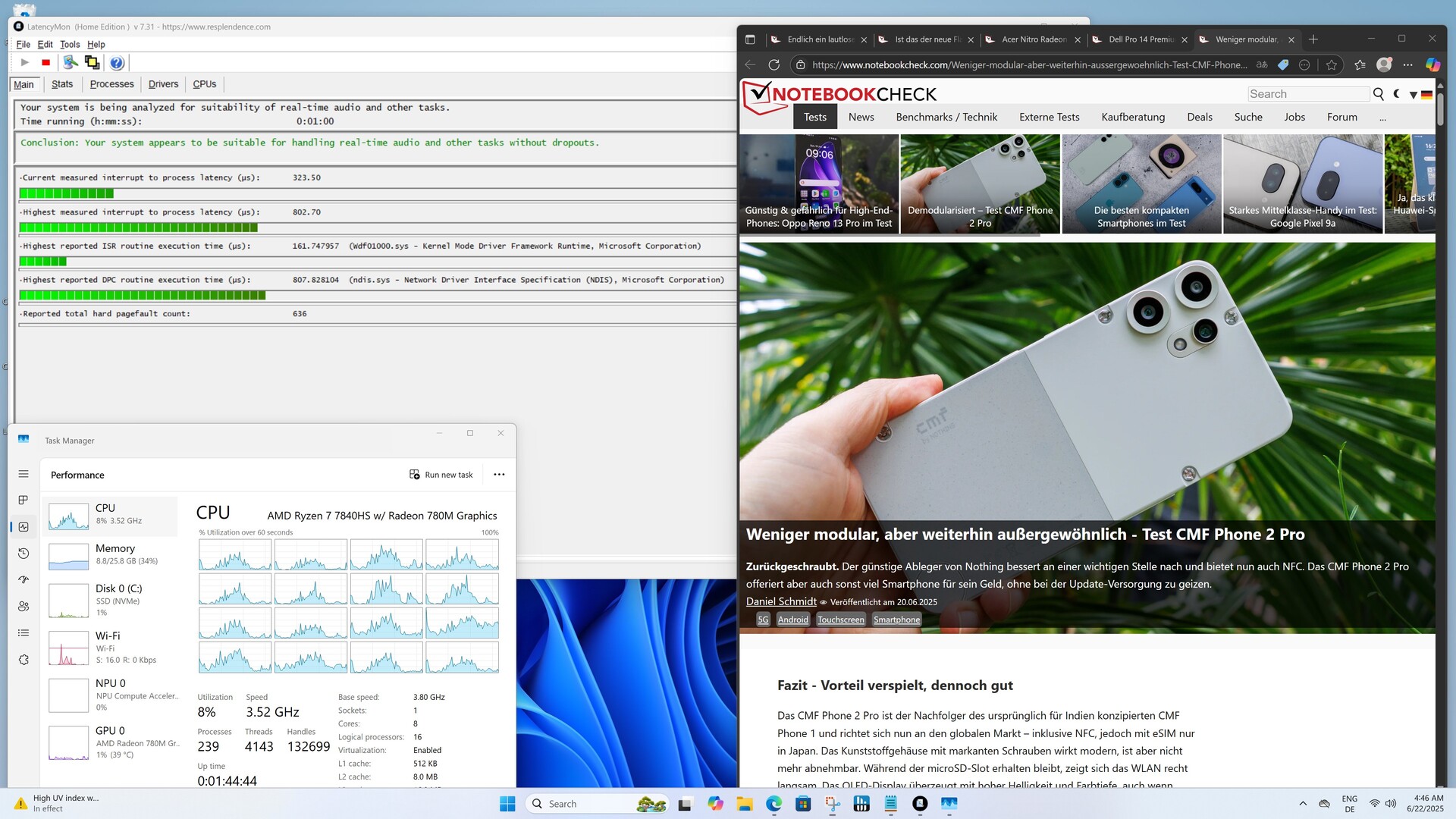The height and width of the screenshot is (819, 1456).
Task: Click the Notebookcheck search magnifier icon
Action: (x=1378, y=94)
